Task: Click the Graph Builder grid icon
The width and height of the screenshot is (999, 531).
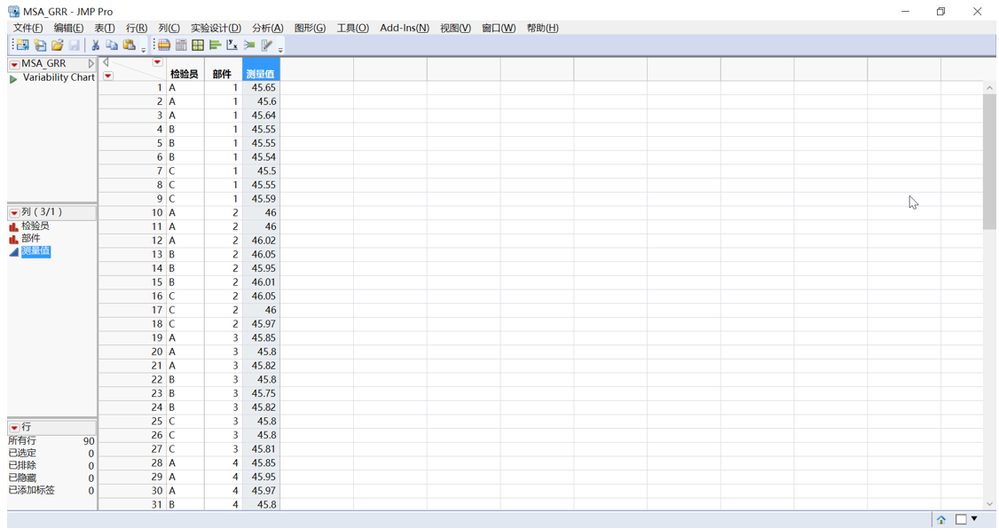Action: coord(198,45)
